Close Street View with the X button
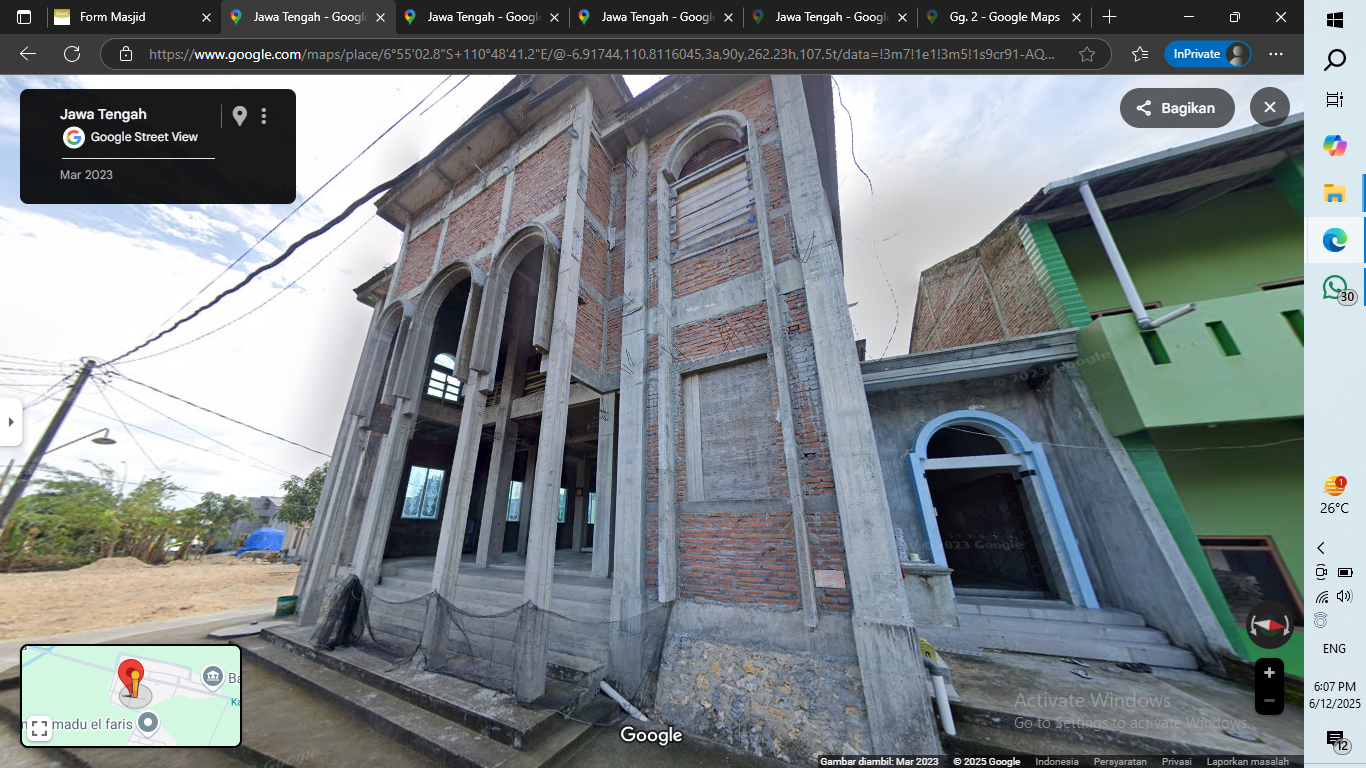 pyautogui.click(x=1270, y=107)
